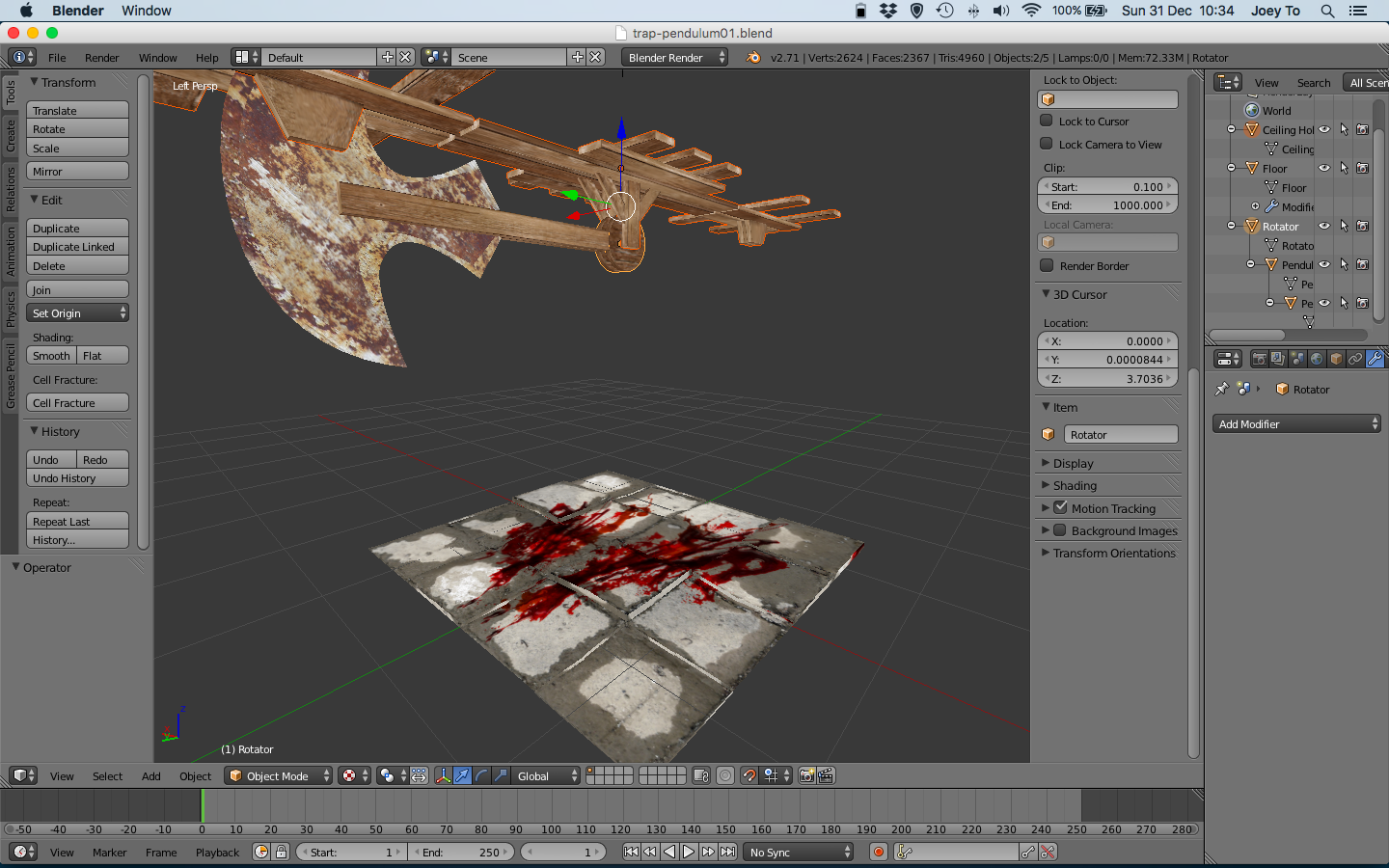This screenshot has width=1389, height=868.
Task: Toggle lock layers to scene icon
Action: click(701, 775)
